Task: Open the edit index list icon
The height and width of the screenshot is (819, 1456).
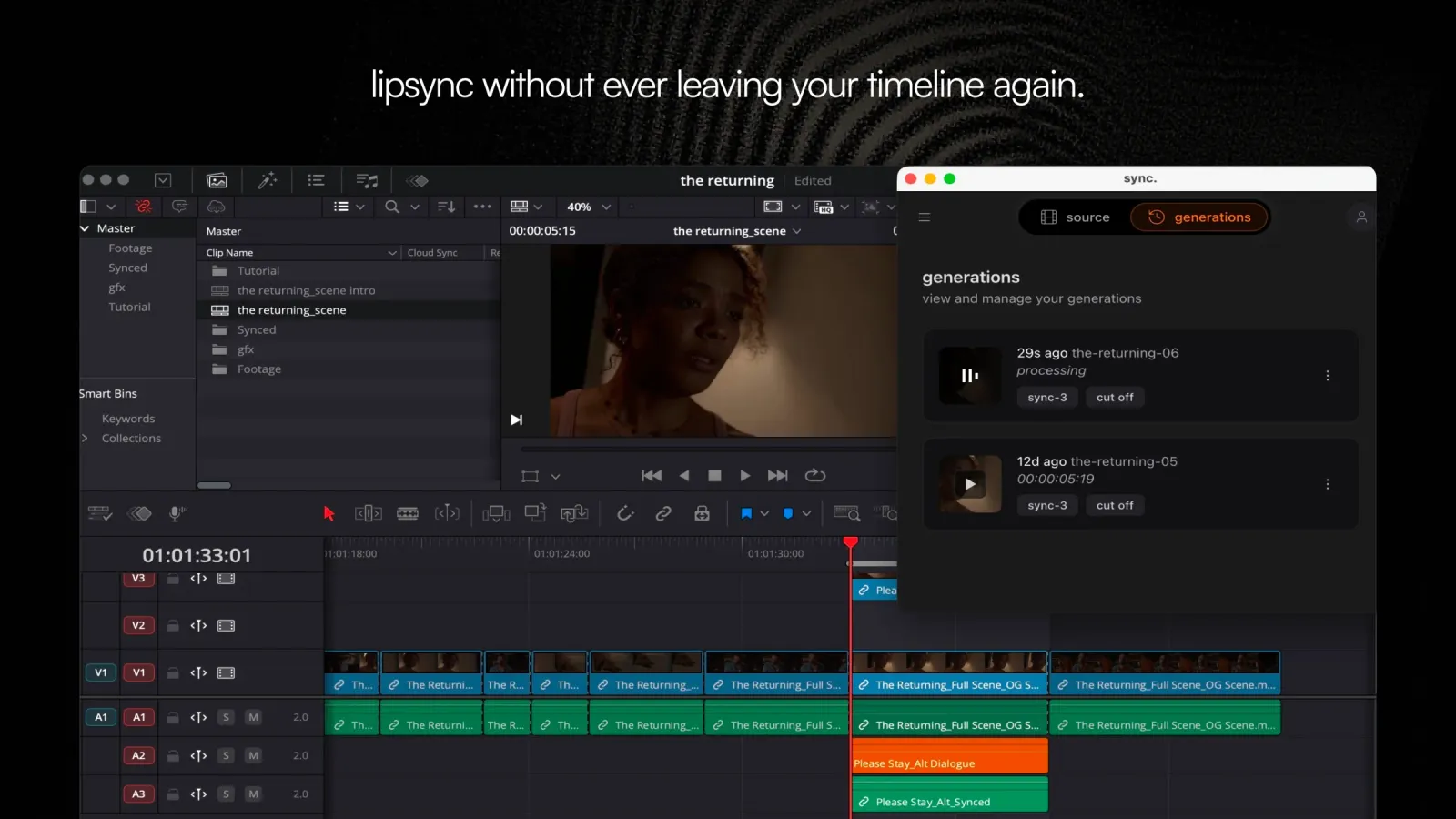Action: point(316,180)
